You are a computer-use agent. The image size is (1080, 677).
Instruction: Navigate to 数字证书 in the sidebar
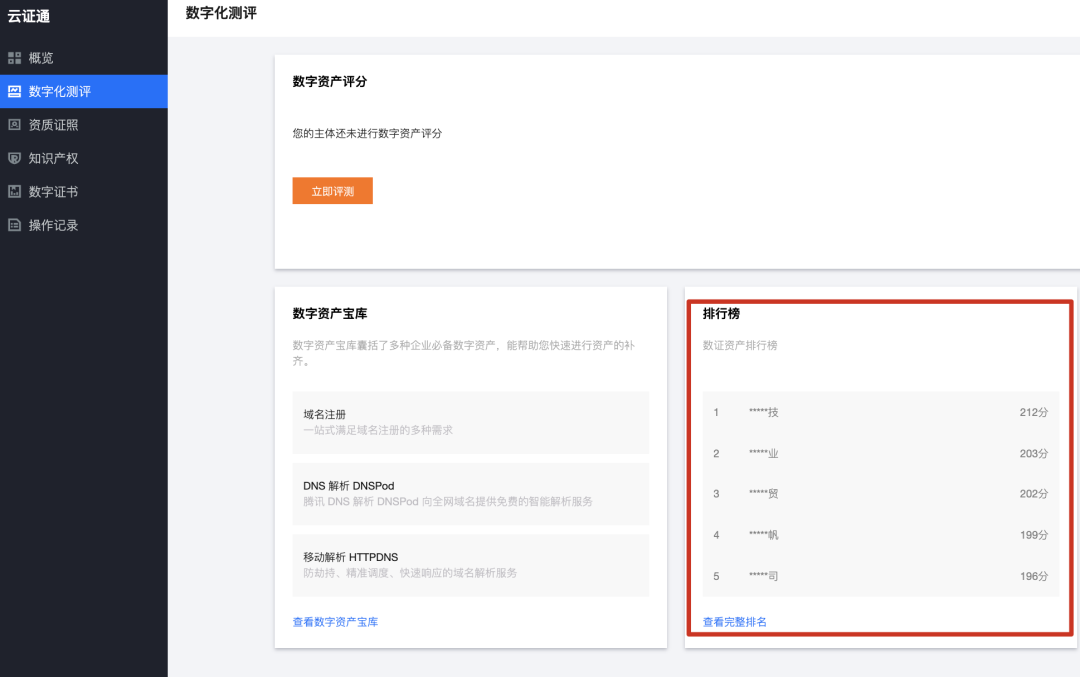(x=83, y=191)
